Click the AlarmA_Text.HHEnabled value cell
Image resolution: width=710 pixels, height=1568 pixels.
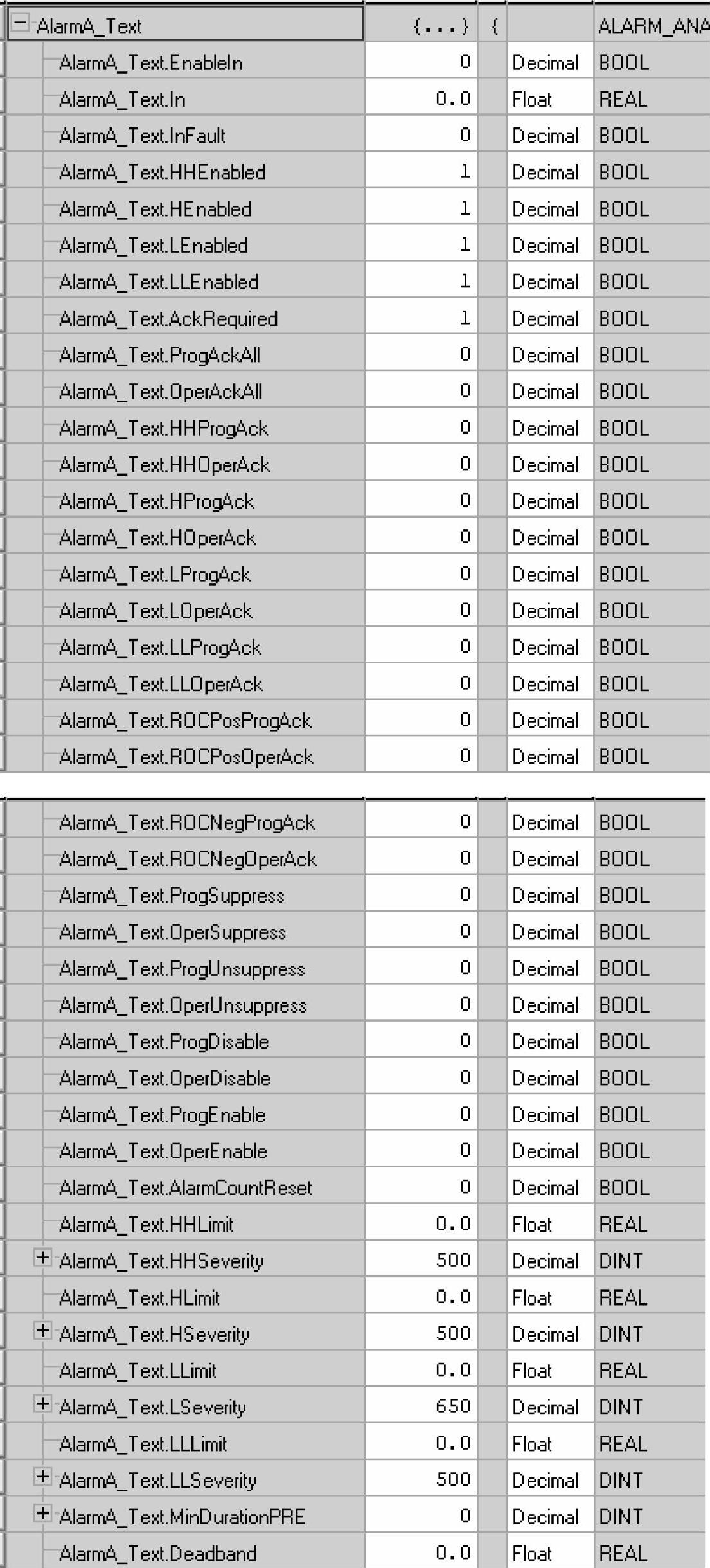tap(421, 172)
